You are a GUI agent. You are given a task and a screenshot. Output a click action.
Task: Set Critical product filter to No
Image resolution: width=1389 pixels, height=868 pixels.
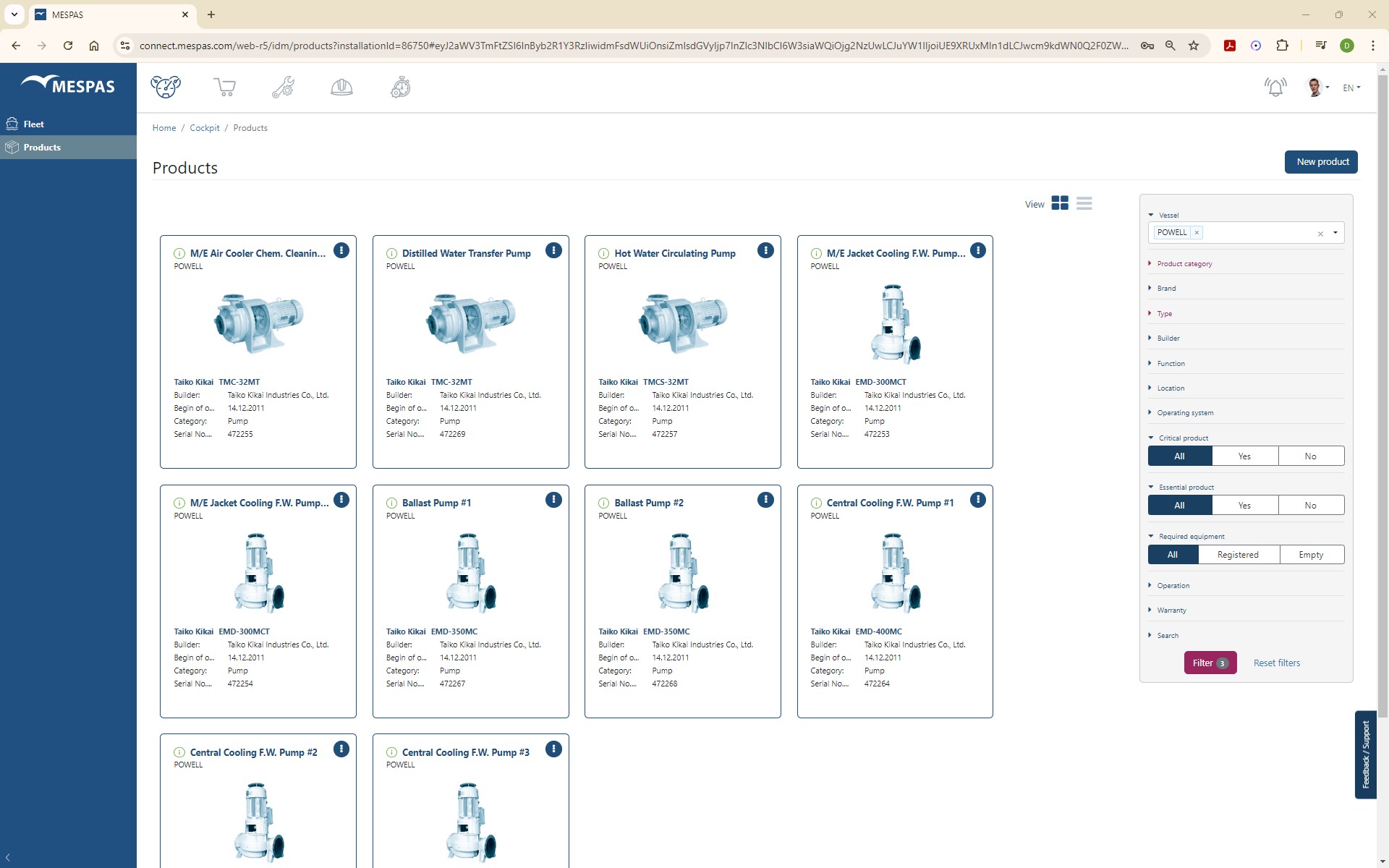tap(1311, 456)
